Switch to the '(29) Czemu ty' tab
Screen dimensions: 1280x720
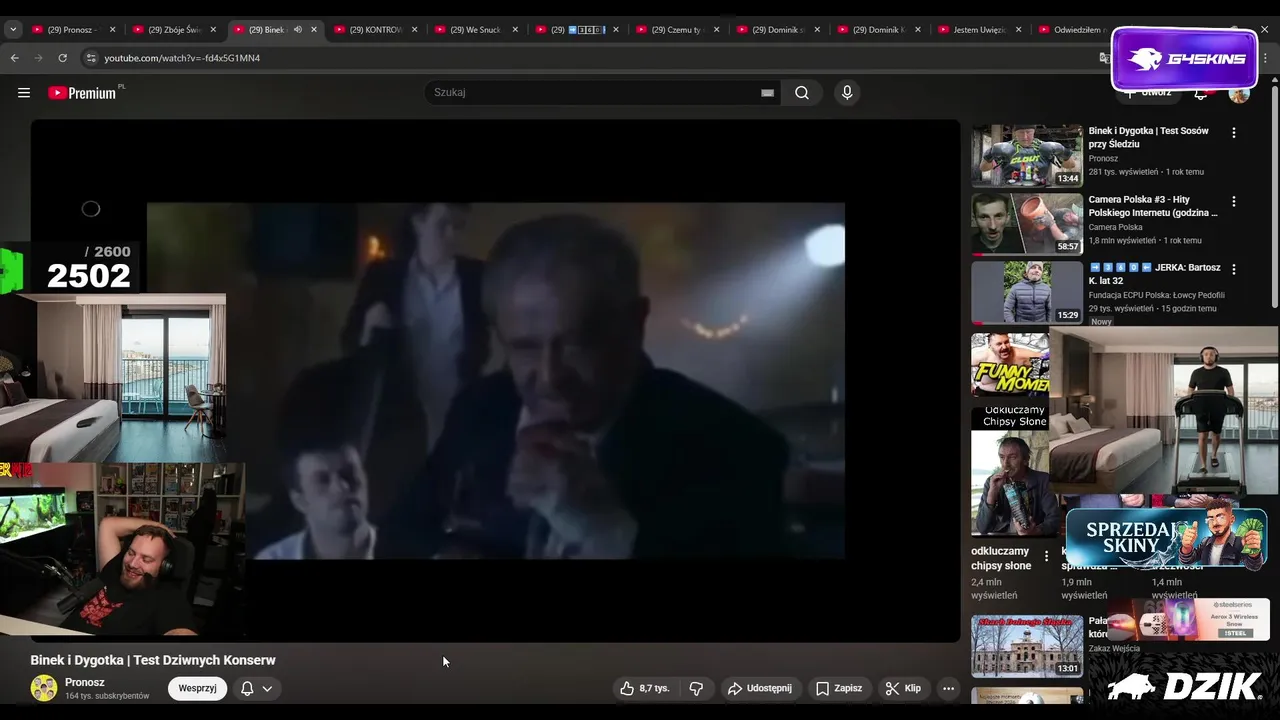click(676, 30)
